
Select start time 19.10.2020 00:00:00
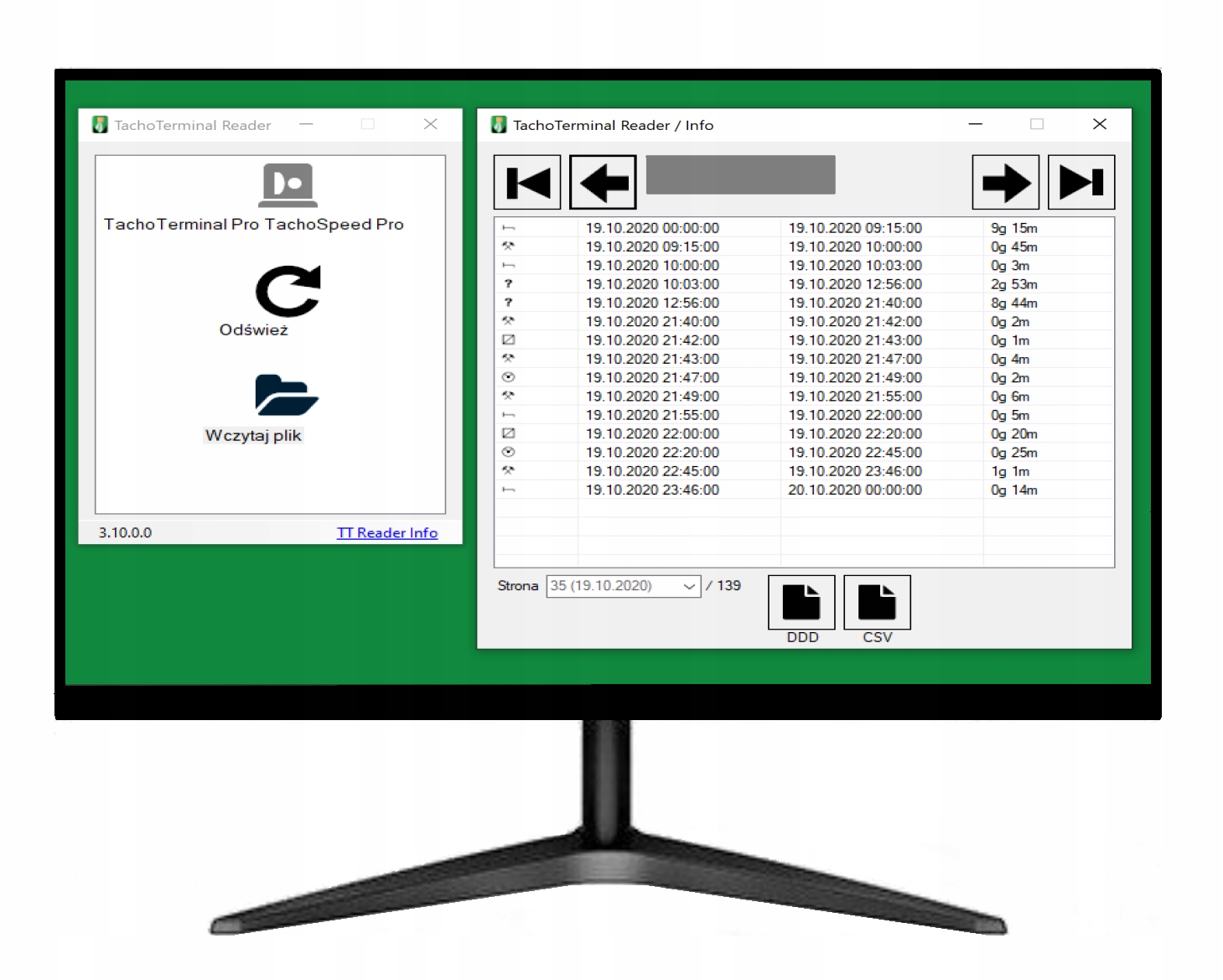pyautogui.click(x=652, y=228)
